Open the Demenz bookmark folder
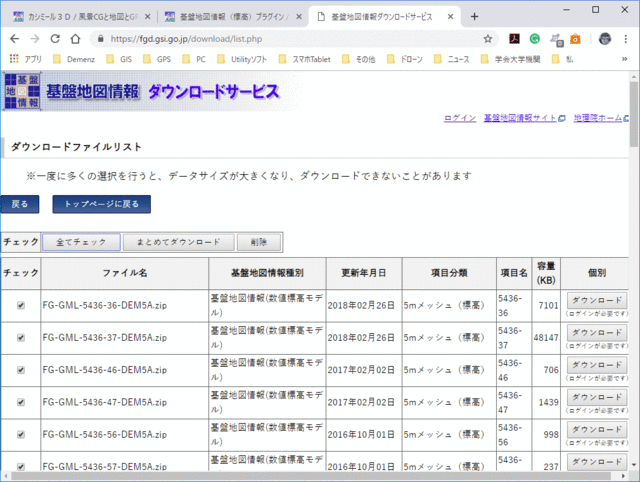This screenshot has height=482, width=640. click(x=74, y=59)
